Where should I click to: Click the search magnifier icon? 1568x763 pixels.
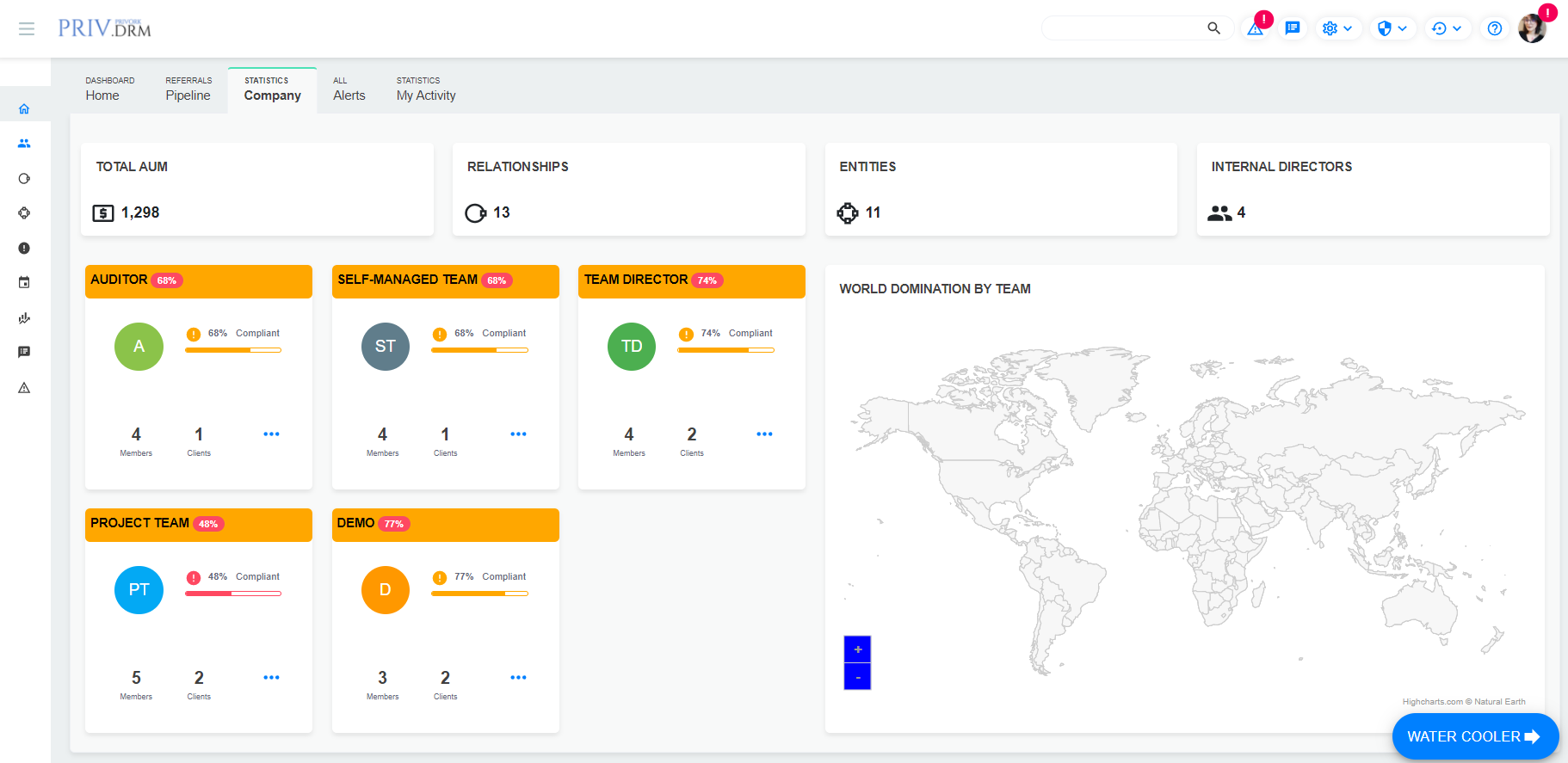[x=1213, y=28]
